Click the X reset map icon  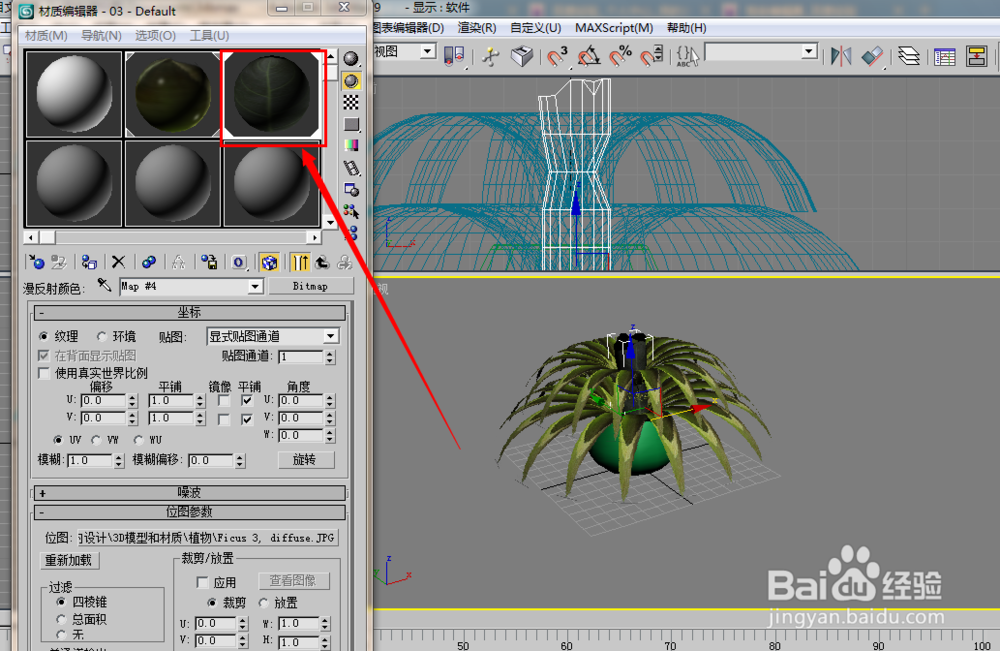click(x=119, y=262)
